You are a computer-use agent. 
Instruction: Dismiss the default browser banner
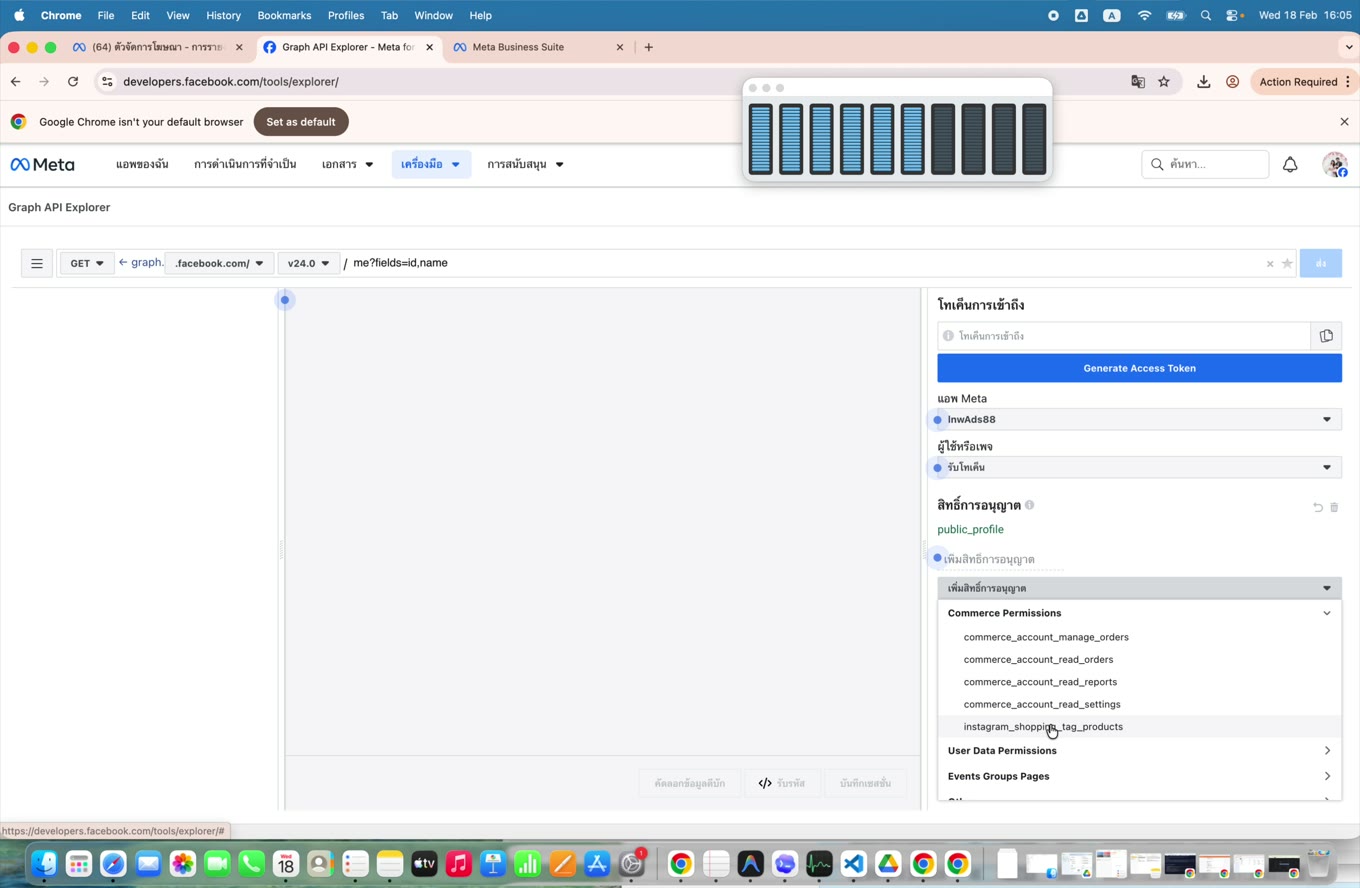(1344, 122)
